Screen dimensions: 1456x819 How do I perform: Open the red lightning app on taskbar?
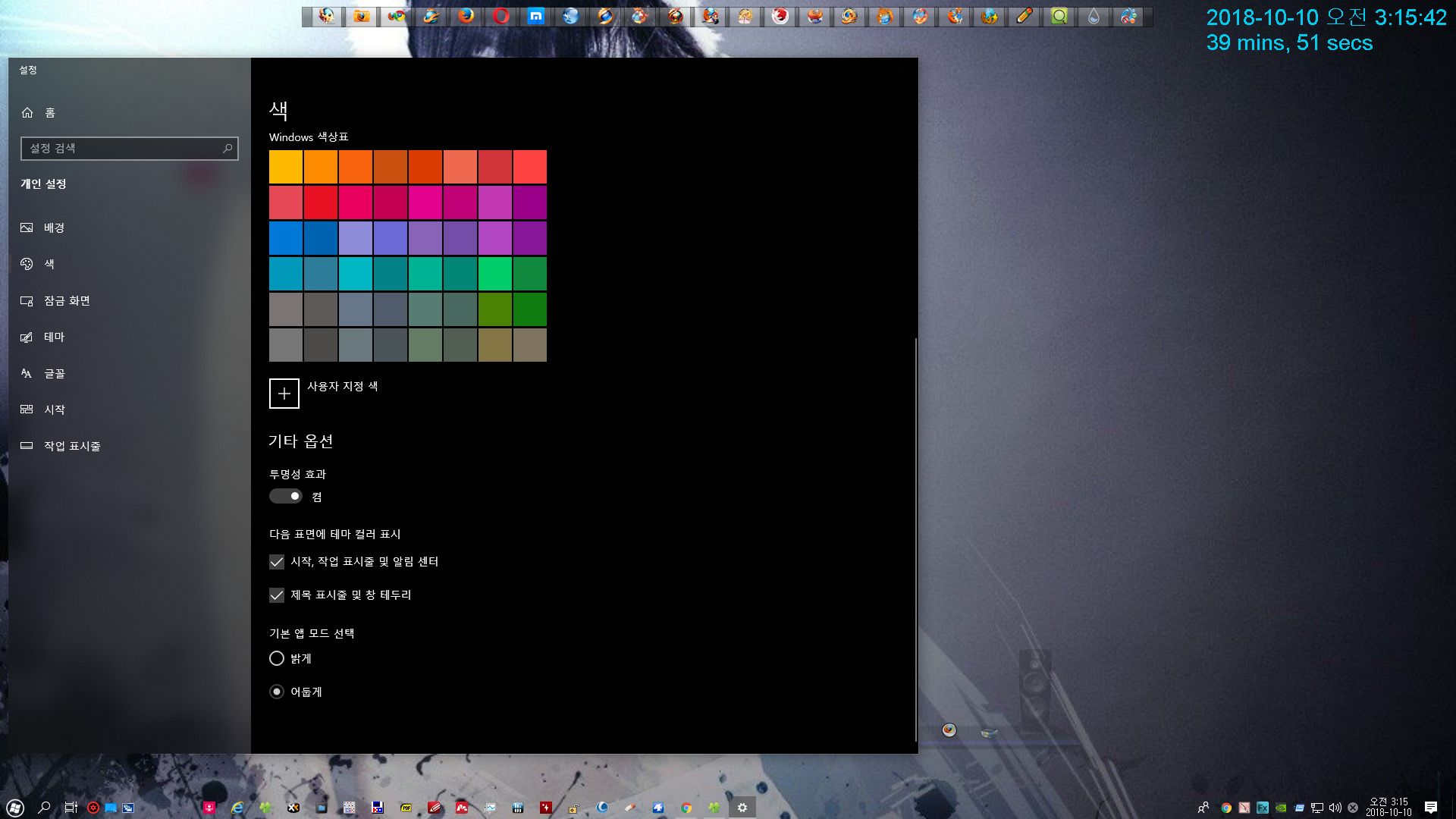545,808
